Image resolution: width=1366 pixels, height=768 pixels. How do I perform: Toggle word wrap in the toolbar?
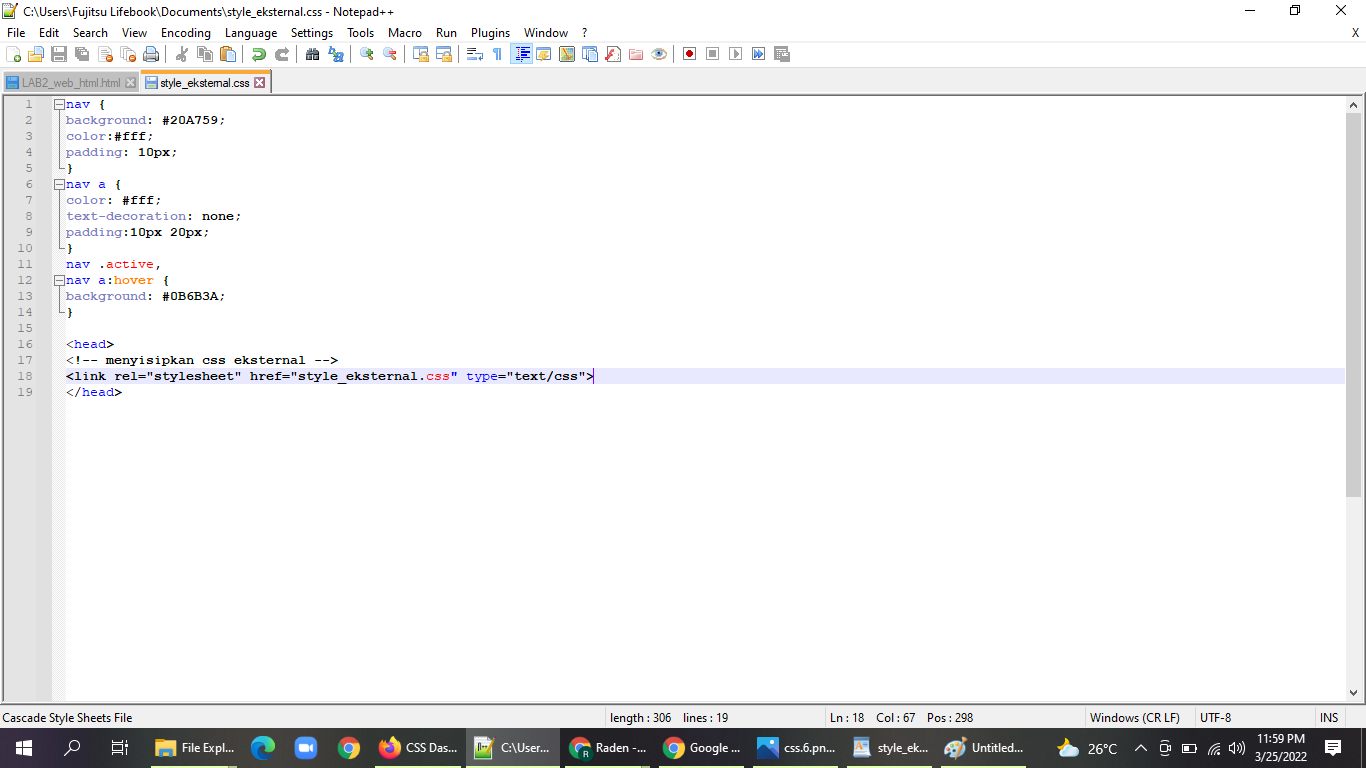(475, 54)
